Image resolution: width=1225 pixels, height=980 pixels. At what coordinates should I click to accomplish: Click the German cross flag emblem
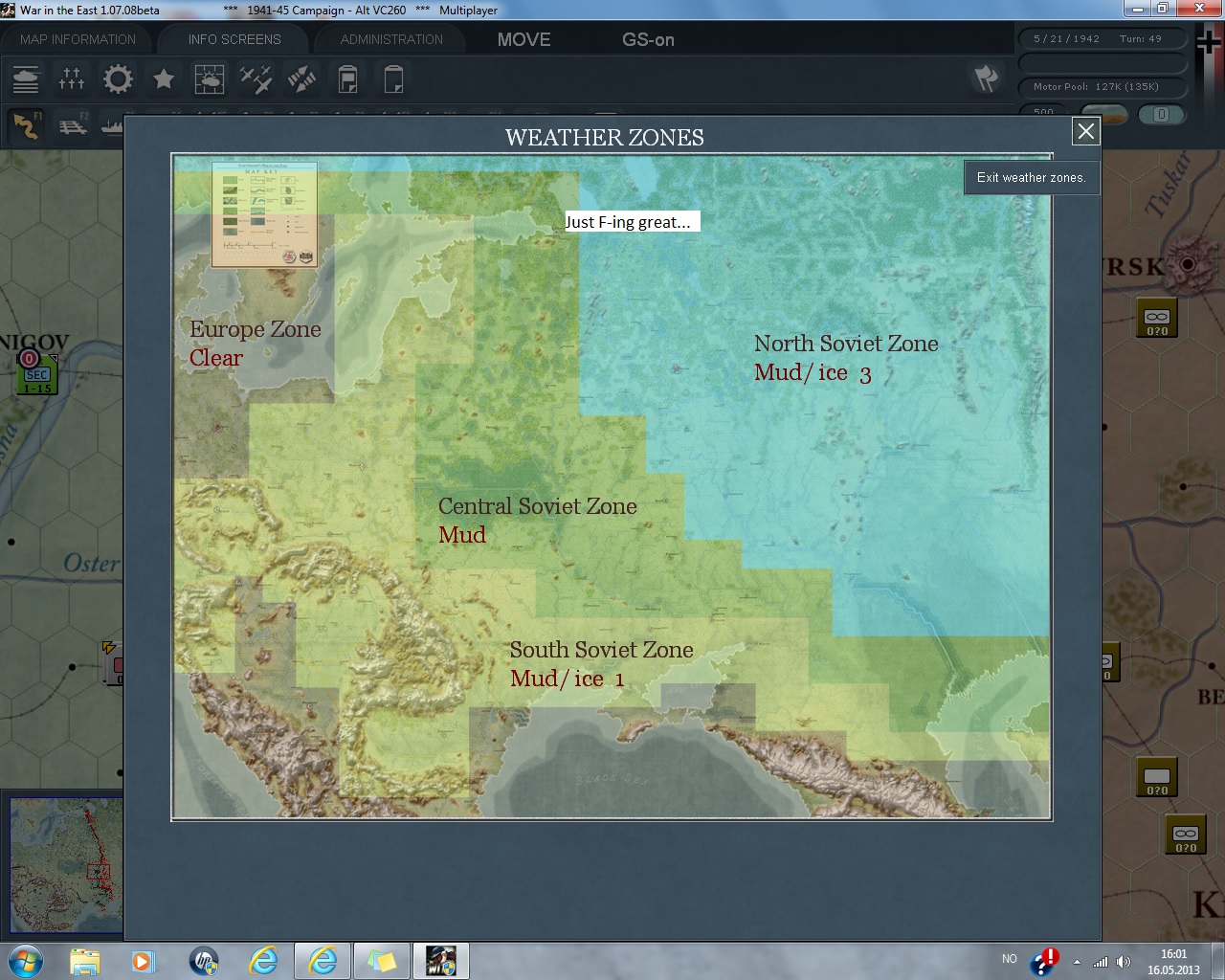pos(1209,42)
